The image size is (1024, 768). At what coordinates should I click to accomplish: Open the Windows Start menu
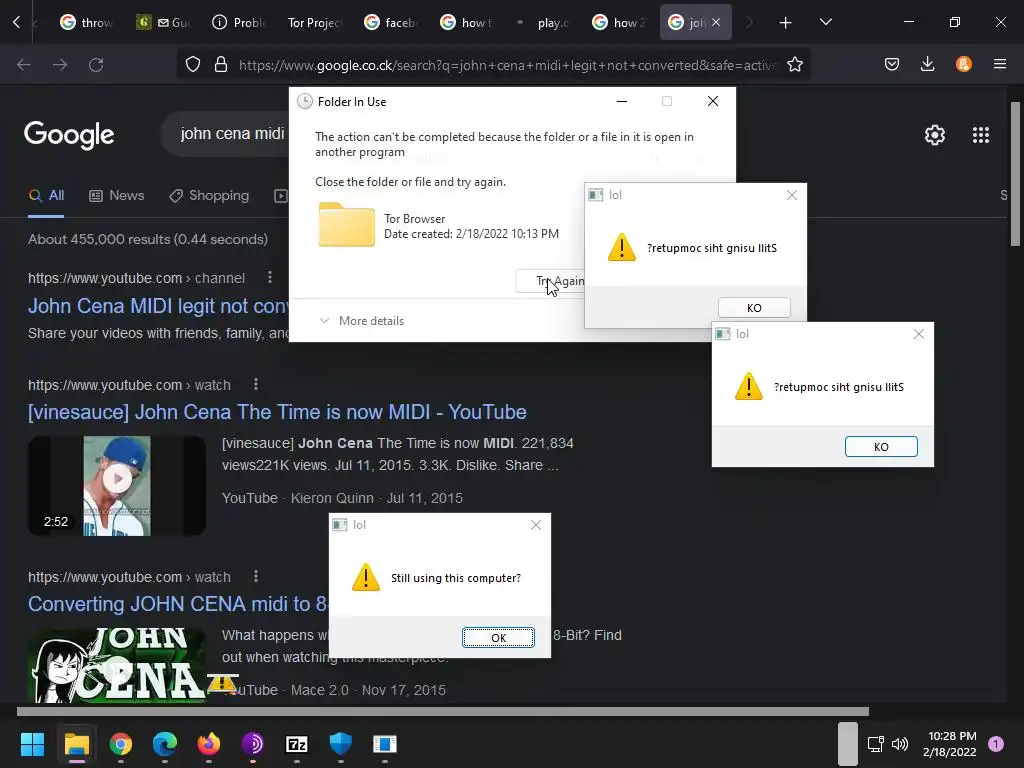[x=32, y=744]
